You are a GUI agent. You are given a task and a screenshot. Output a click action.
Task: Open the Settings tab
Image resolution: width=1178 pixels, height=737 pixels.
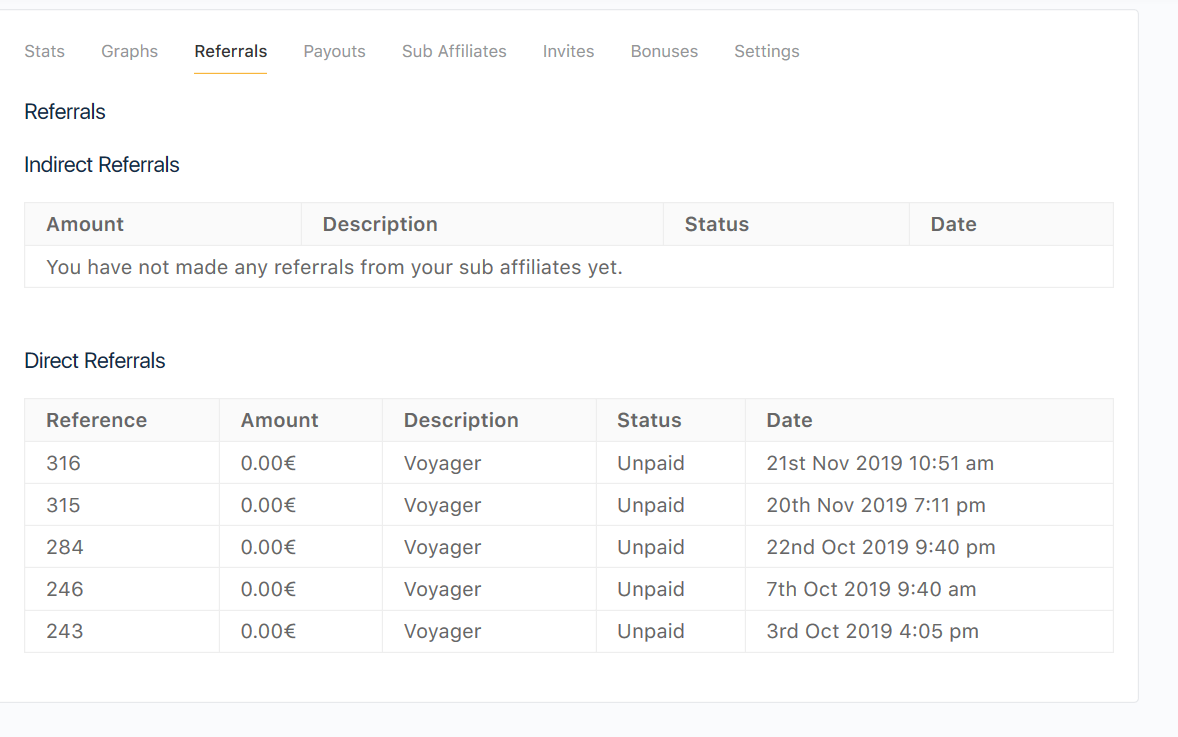tap(766, 51)
